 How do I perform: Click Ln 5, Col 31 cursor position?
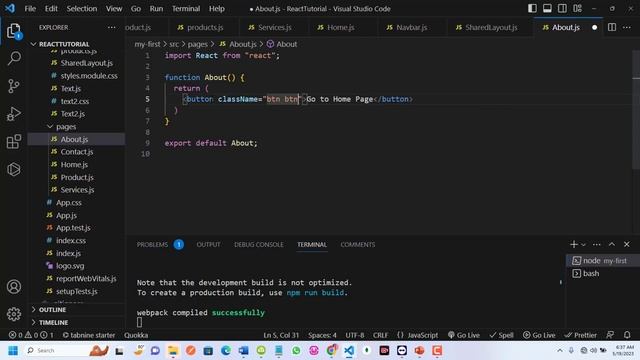pos(281,335)
